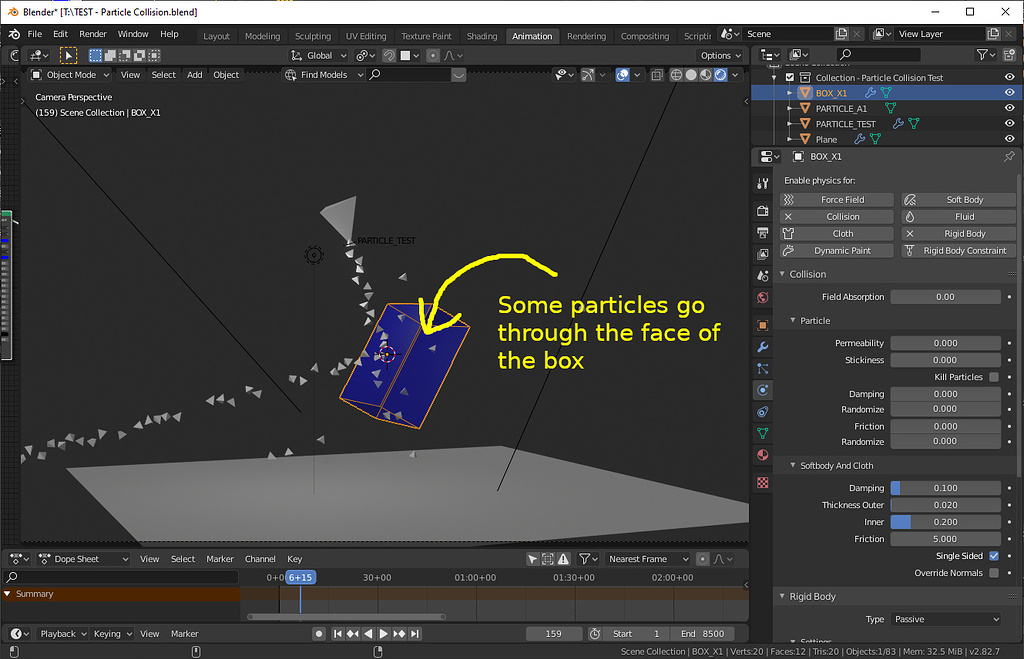This screenshot has height=659, width=1024.
Task: Jump to the last frame
Action: 415,634
